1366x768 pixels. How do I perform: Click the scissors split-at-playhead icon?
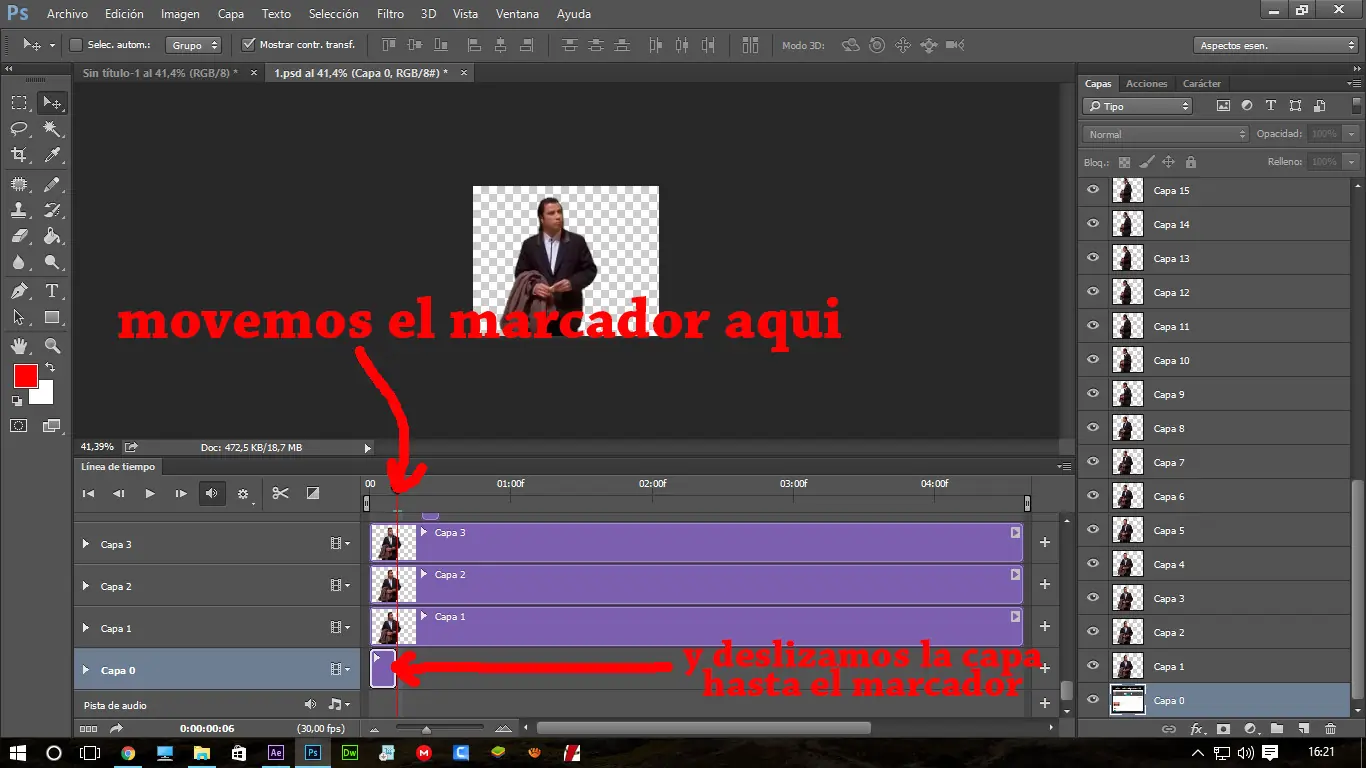coord(280,493)
